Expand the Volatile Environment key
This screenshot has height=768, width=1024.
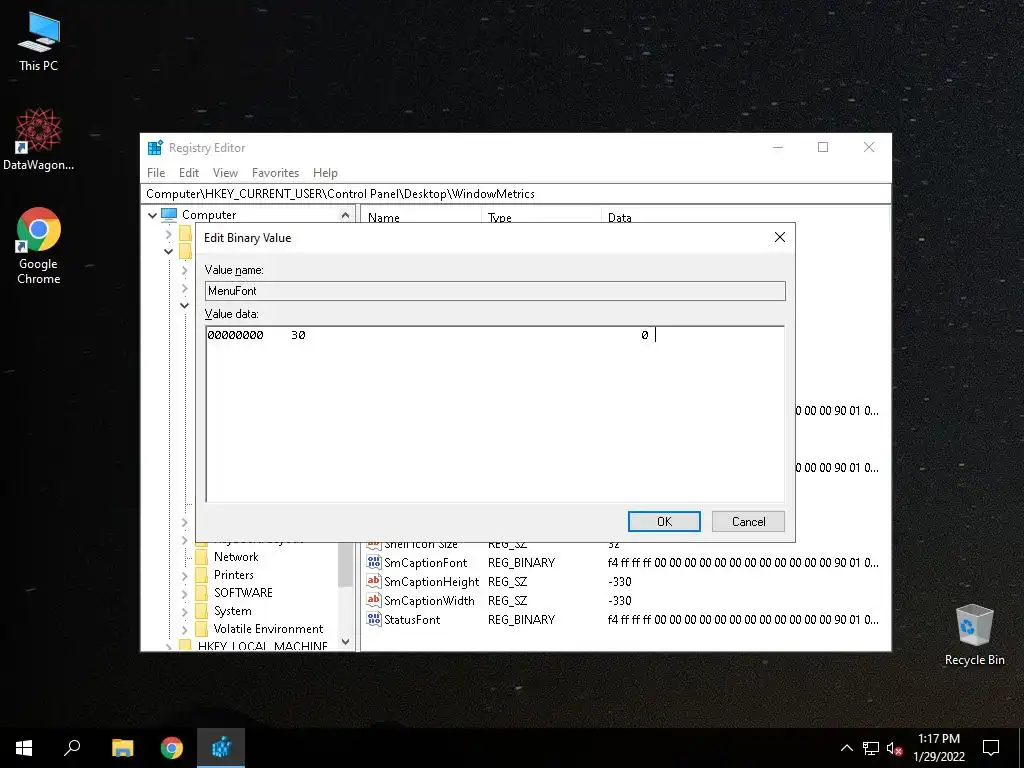pos(184,629)
